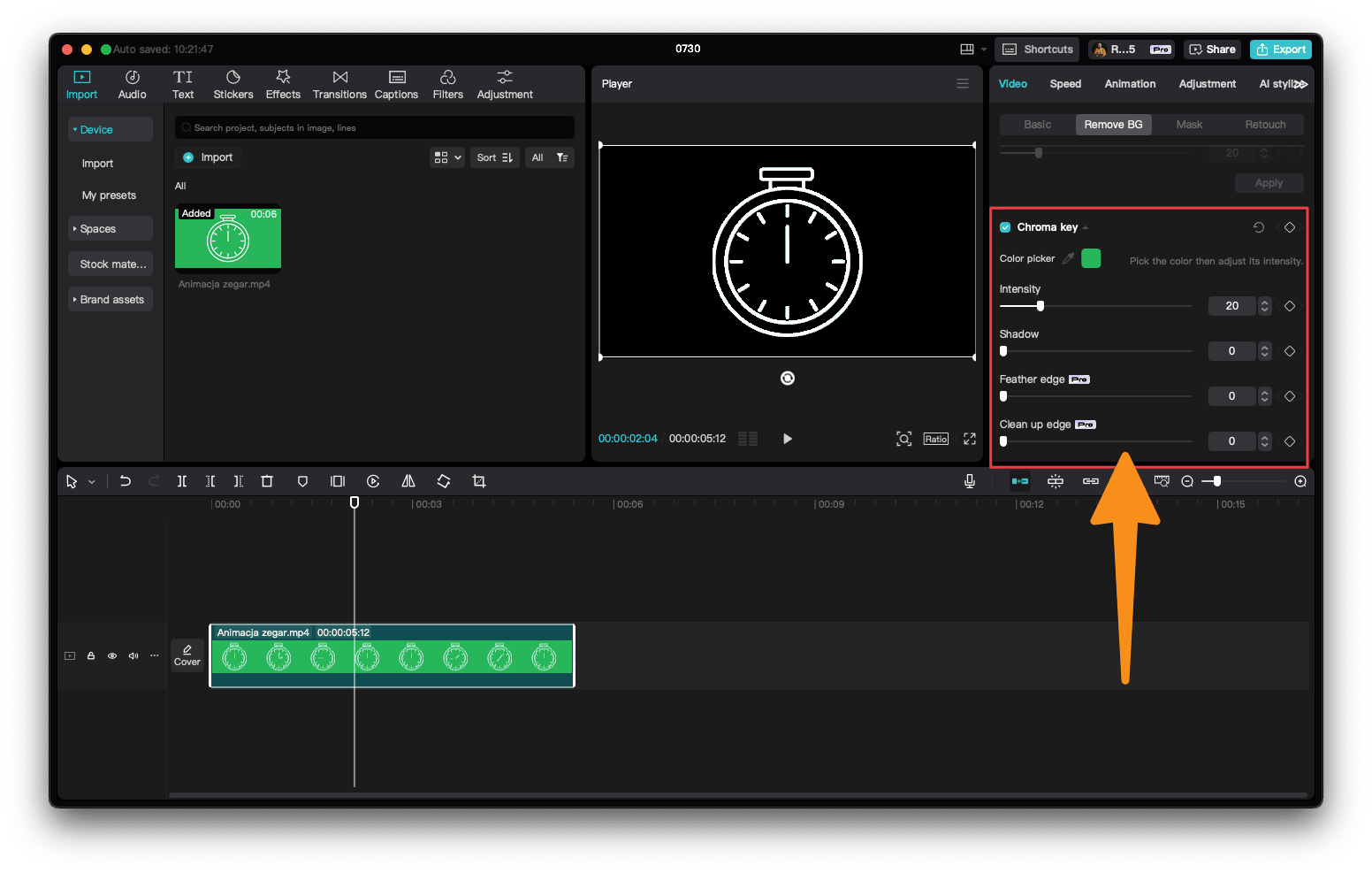This screenshot has width=1372, height=873.
Task: Add keyframe for Intensity
Action: 1290,306
